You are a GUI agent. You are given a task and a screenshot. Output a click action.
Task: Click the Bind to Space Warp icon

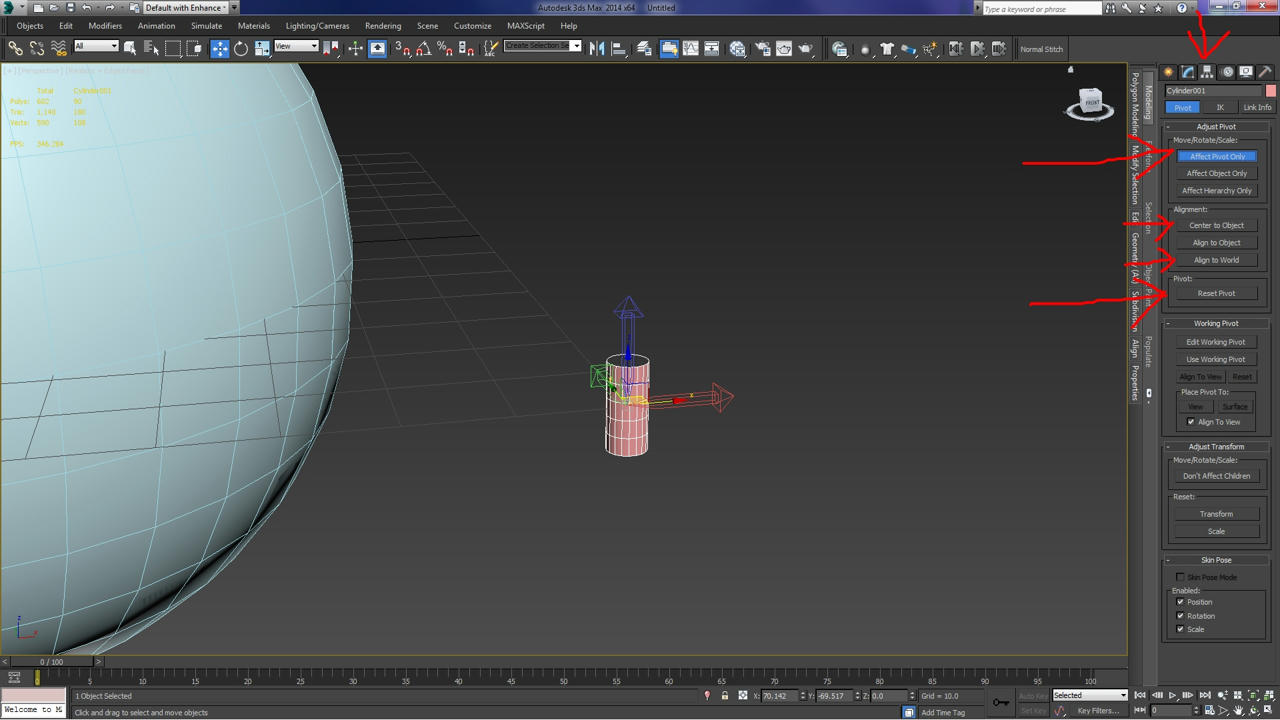[59, 48]
